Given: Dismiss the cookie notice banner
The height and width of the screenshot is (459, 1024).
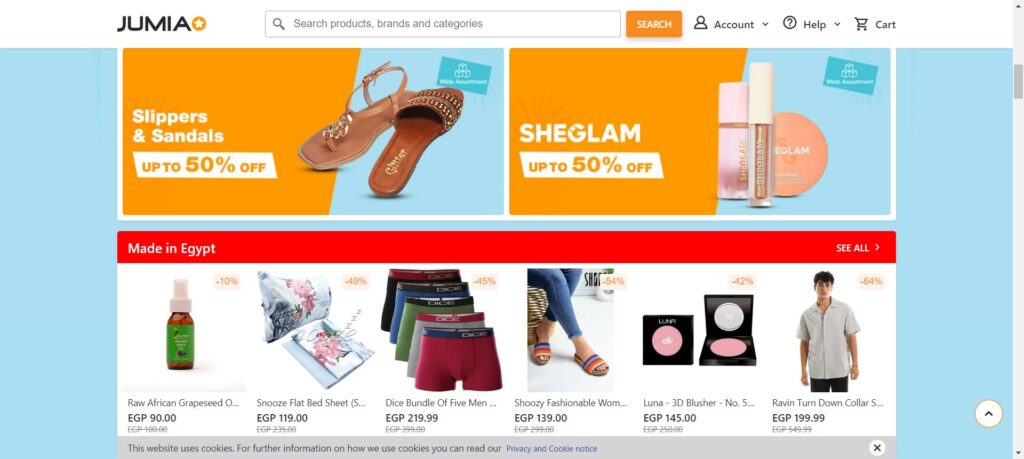Looking at the screenshot, I should coord(877,448).
